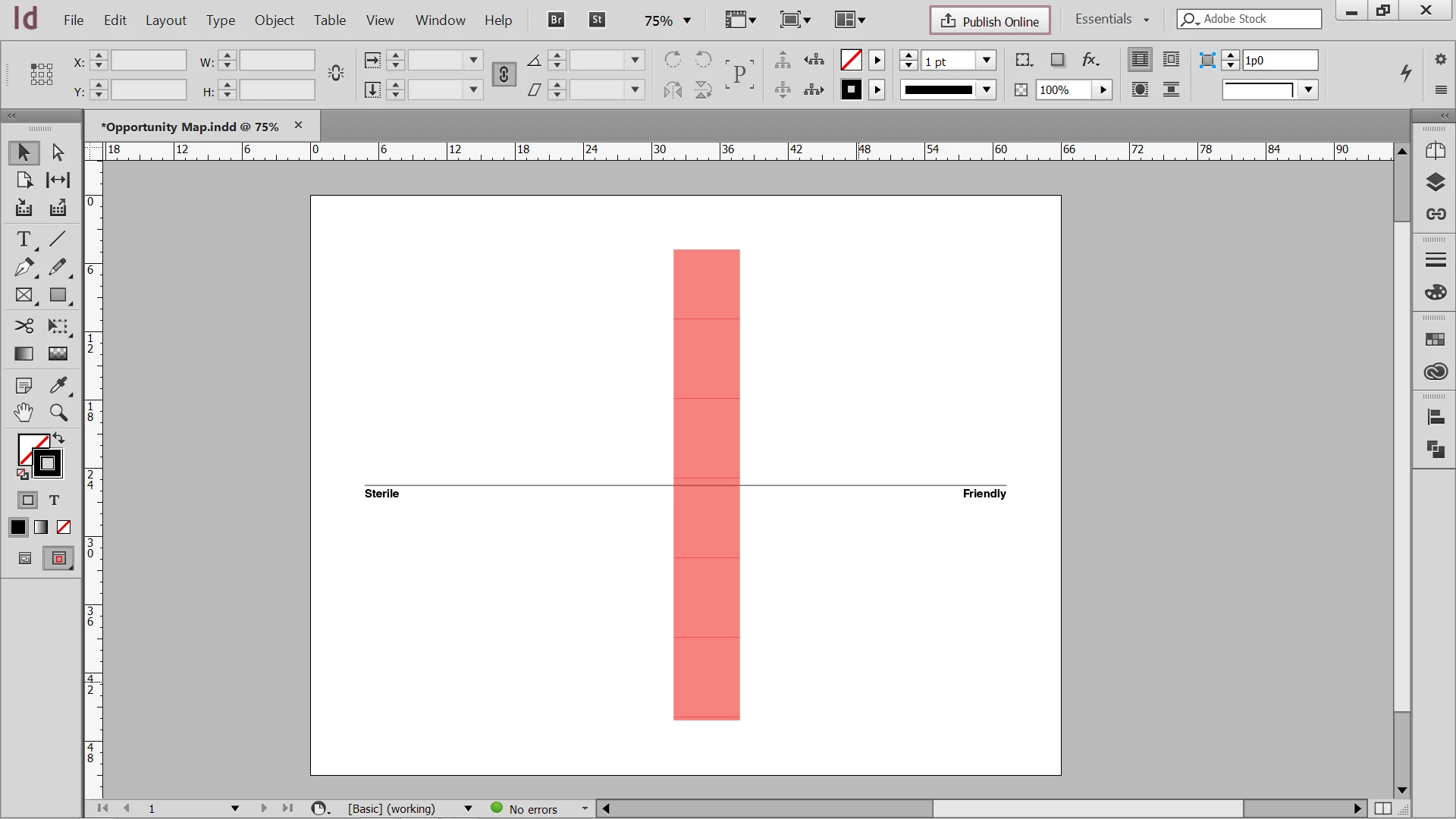The width and height of the screenshot is (1456, 819).
Task: Select the Zoom tool
Action: (58, 413)
